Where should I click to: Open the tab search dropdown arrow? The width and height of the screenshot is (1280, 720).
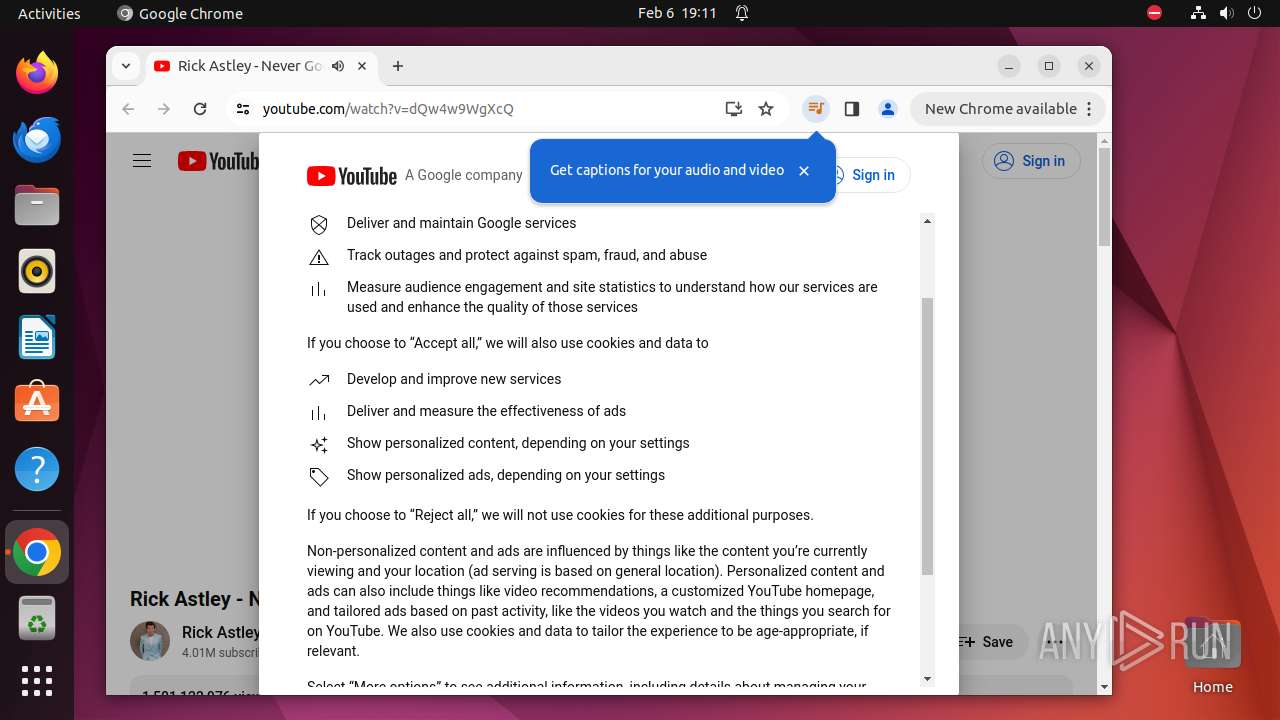125,66
